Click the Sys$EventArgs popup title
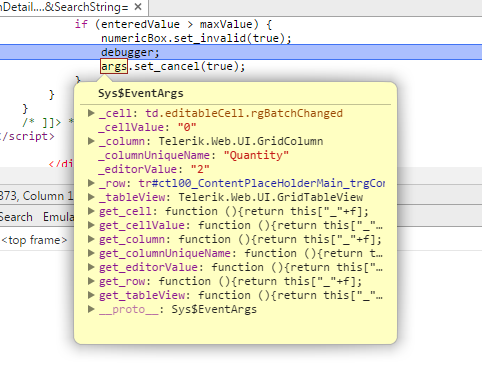The image size is (482, 380). click(141, 93)
